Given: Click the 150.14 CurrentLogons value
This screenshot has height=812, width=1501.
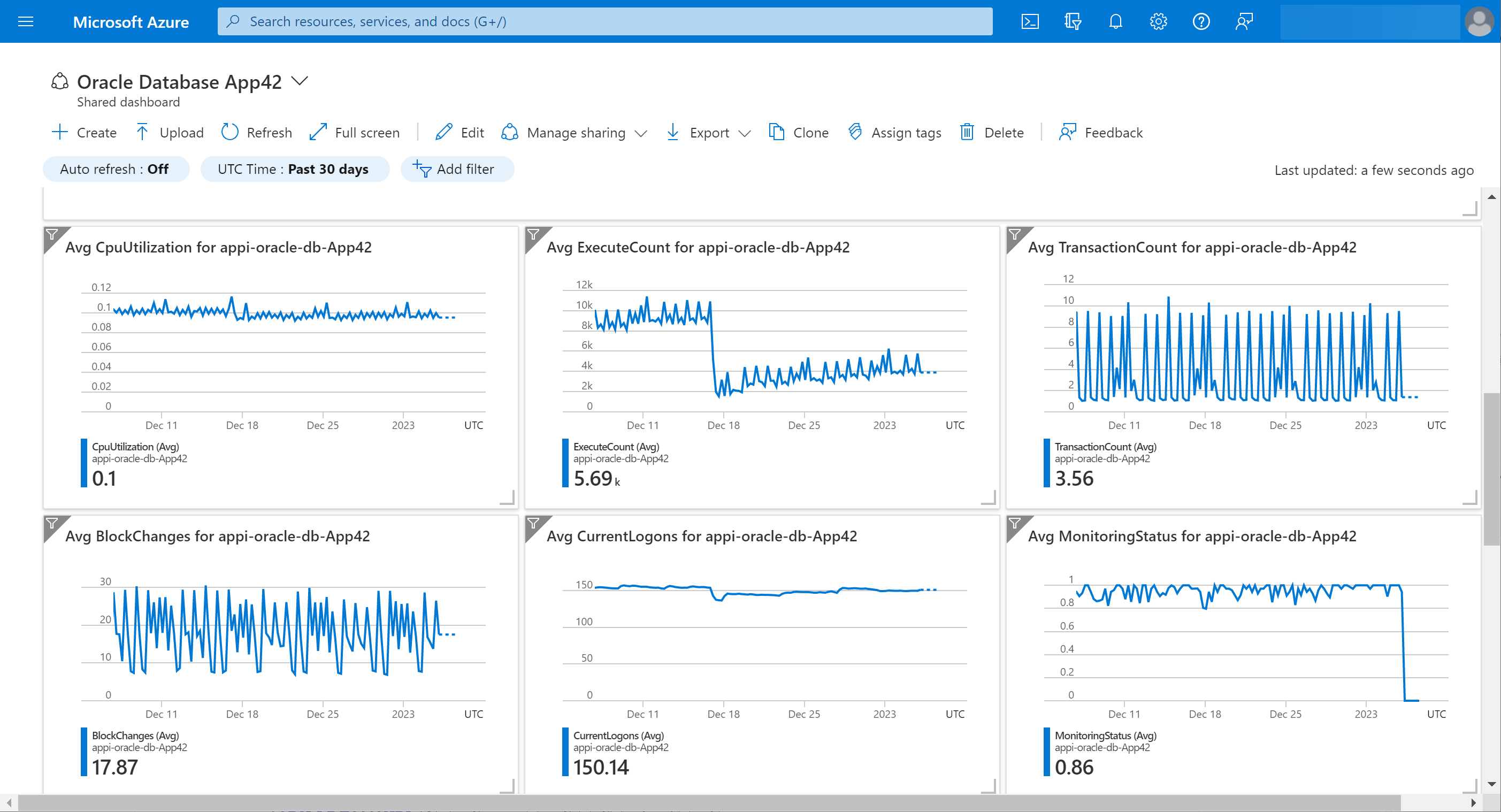Looking at the screenshot, I should [x=601, y=767].
